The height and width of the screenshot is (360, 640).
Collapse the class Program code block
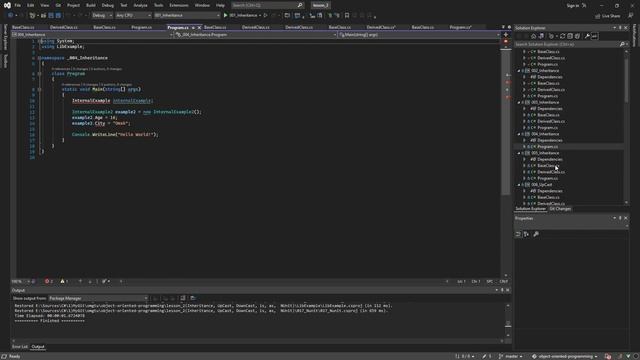click(40, 74)
